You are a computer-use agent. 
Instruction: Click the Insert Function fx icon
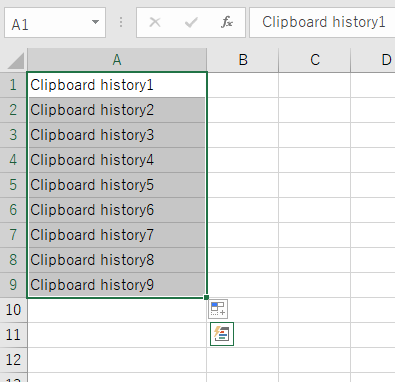click(x=227, y=22)
